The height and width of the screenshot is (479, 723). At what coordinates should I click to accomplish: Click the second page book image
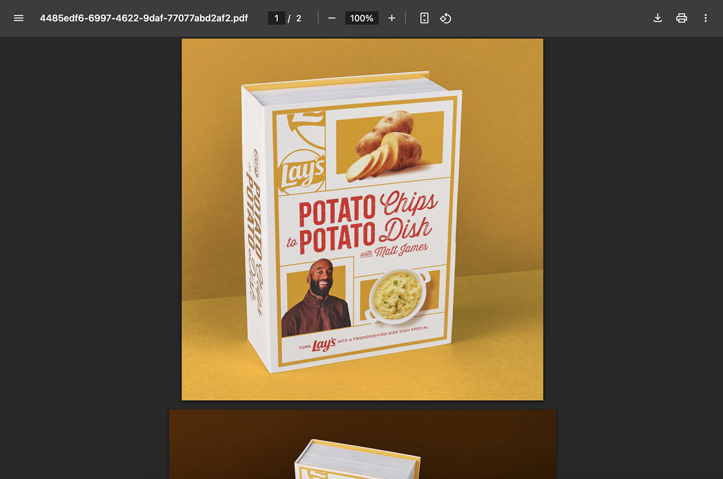point(362,444)
